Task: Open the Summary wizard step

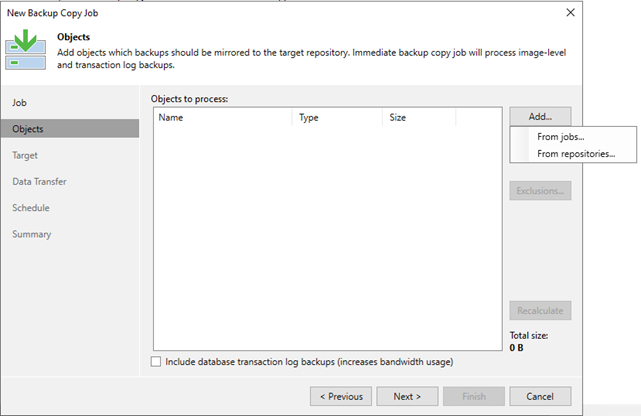Action: pos(31,234)
